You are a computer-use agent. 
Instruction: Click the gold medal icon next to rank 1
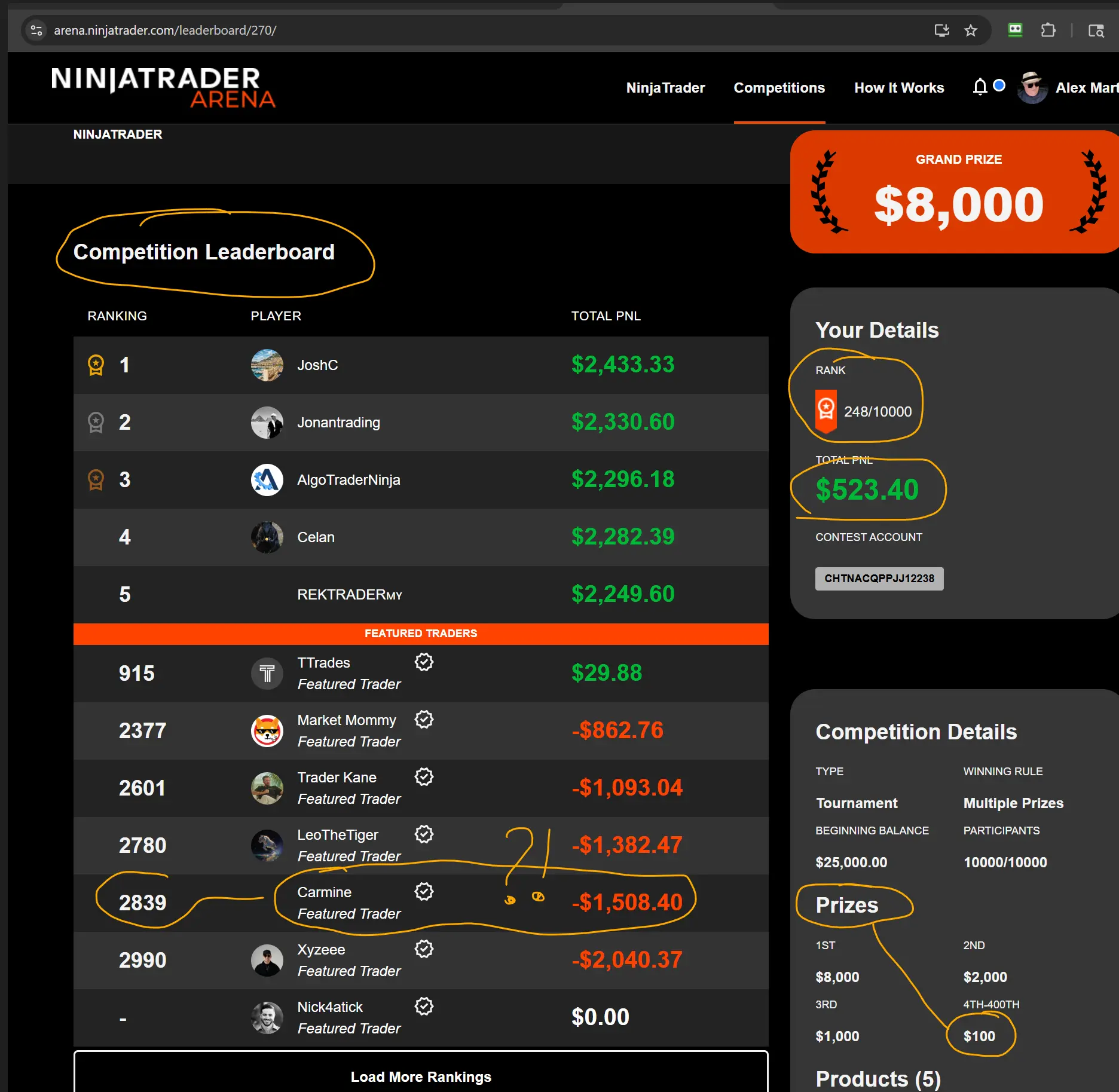tap(96, 365)
